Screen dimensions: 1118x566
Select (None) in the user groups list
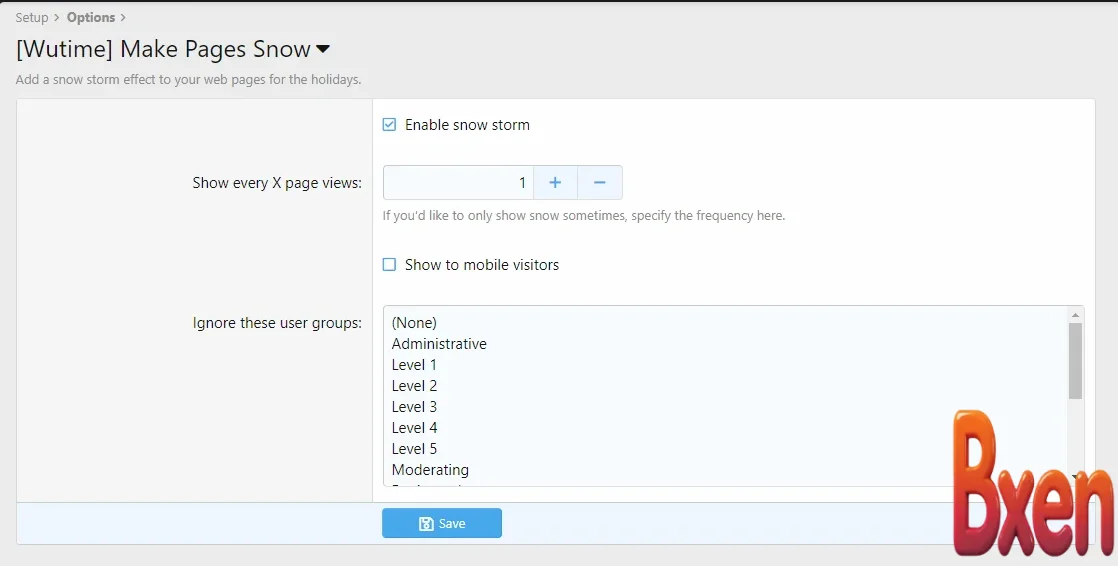pyautogui.click(x=414, y=323)
